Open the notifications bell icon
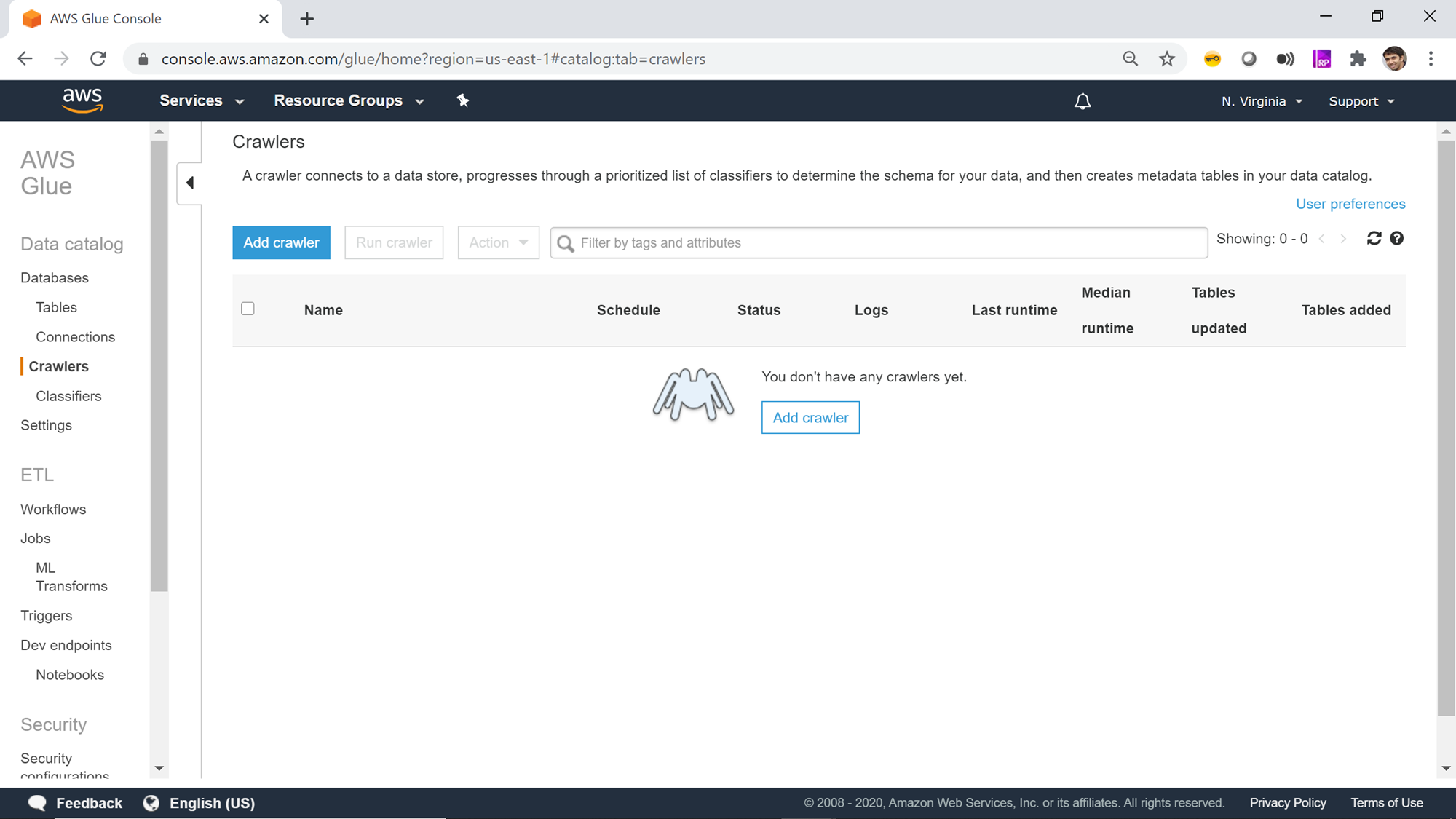This screenshot has height=819, width=1456. coord(1083,101)
